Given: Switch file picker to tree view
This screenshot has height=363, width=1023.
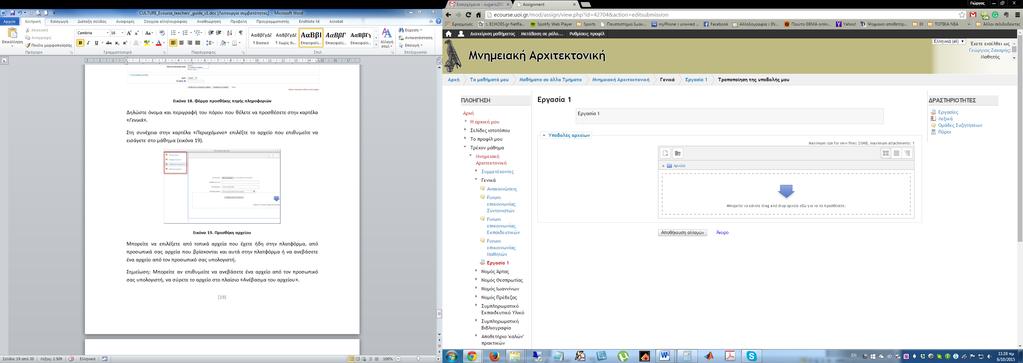Looking at the screenshot, I should [908, 153].
